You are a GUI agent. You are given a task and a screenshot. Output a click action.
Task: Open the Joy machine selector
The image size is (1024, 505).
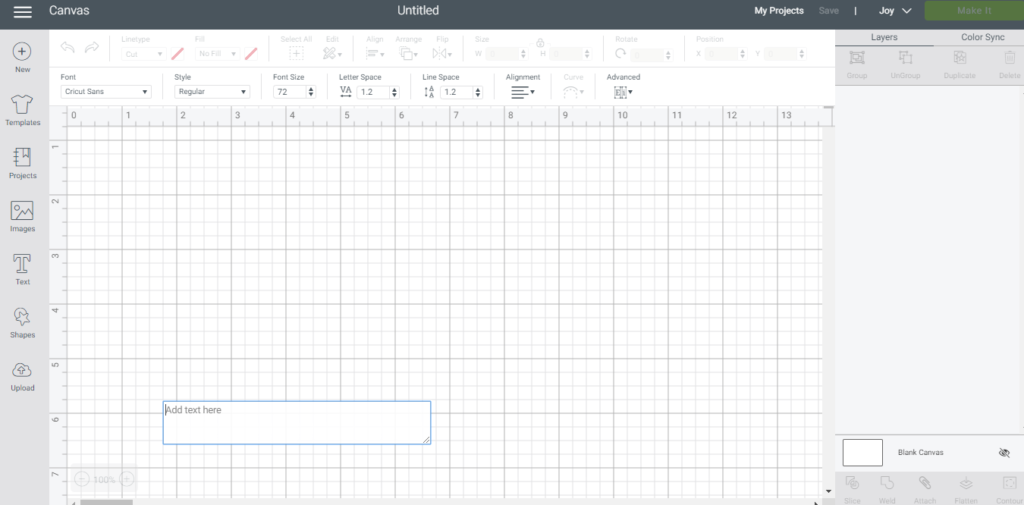[895, 10]
